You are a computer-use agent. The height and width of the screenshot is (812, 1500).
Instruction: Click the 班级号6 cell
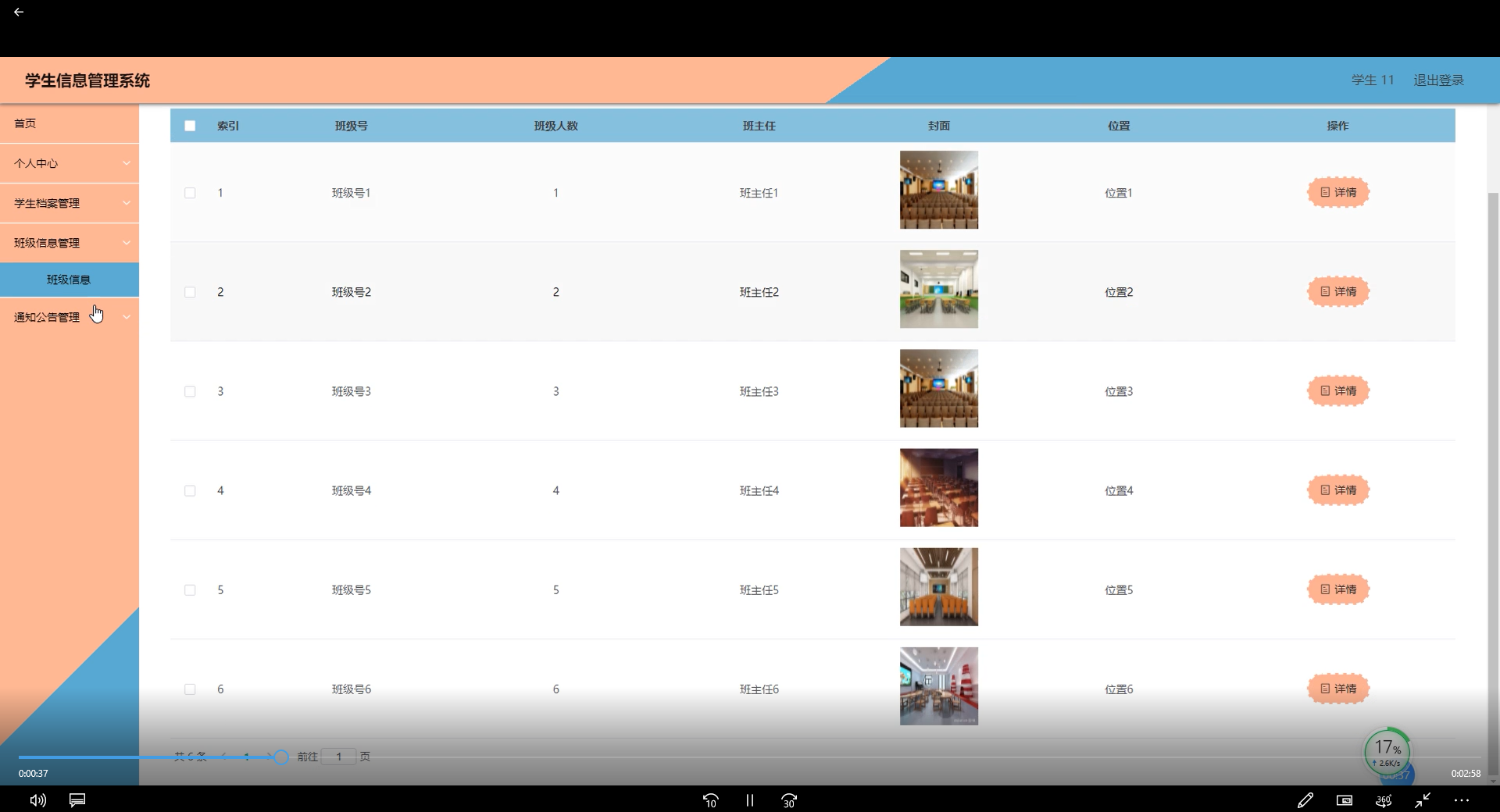352,689
